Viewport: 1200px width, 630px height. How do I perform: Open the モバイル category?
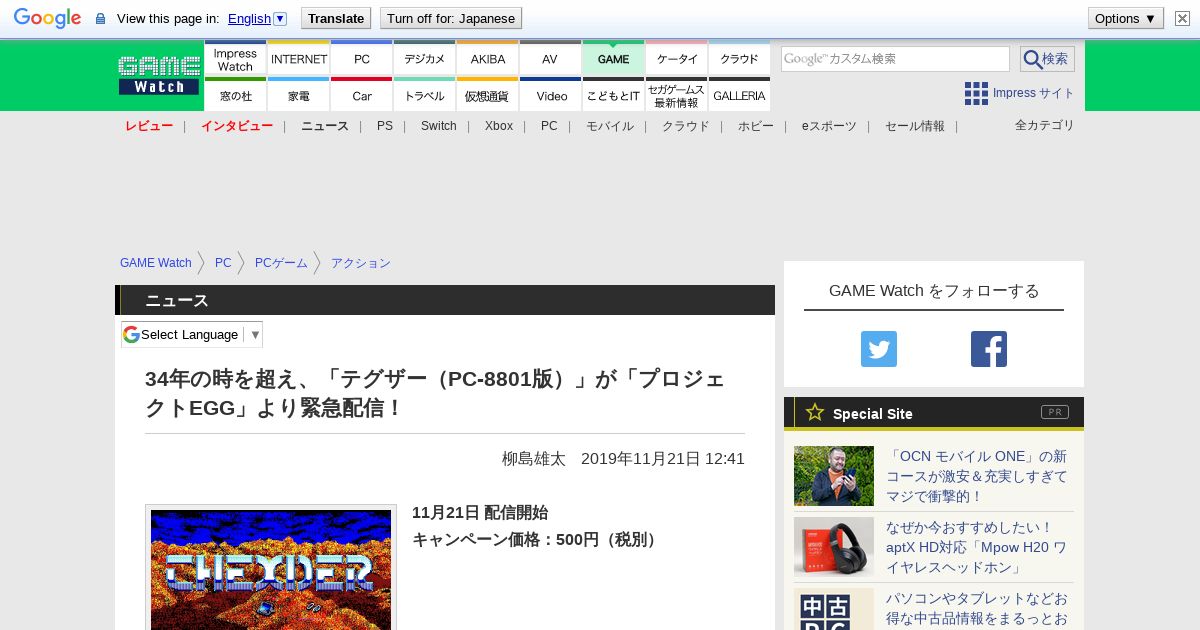610,126
